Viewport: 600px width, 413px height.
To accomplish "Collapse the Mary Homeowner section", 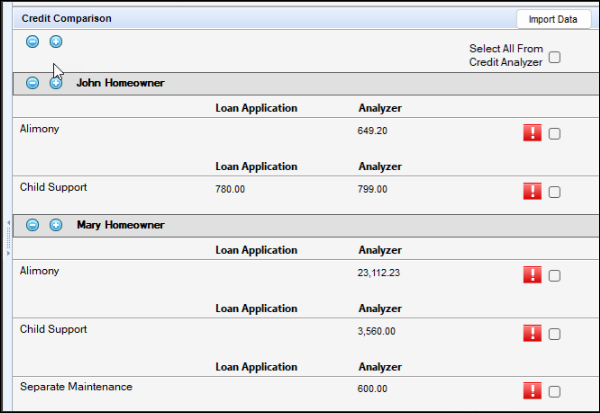I will (32, 225).
